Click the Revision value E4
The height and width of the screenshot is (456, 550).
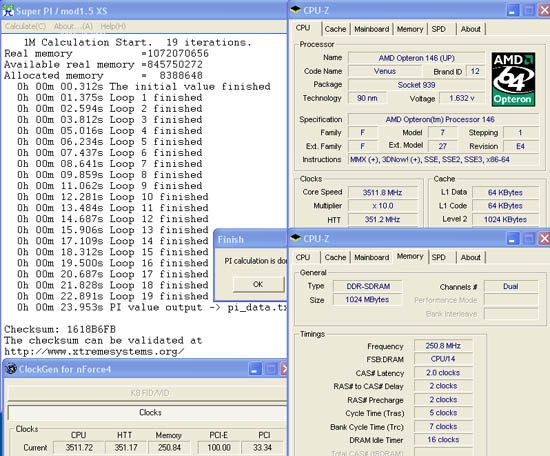521,146
